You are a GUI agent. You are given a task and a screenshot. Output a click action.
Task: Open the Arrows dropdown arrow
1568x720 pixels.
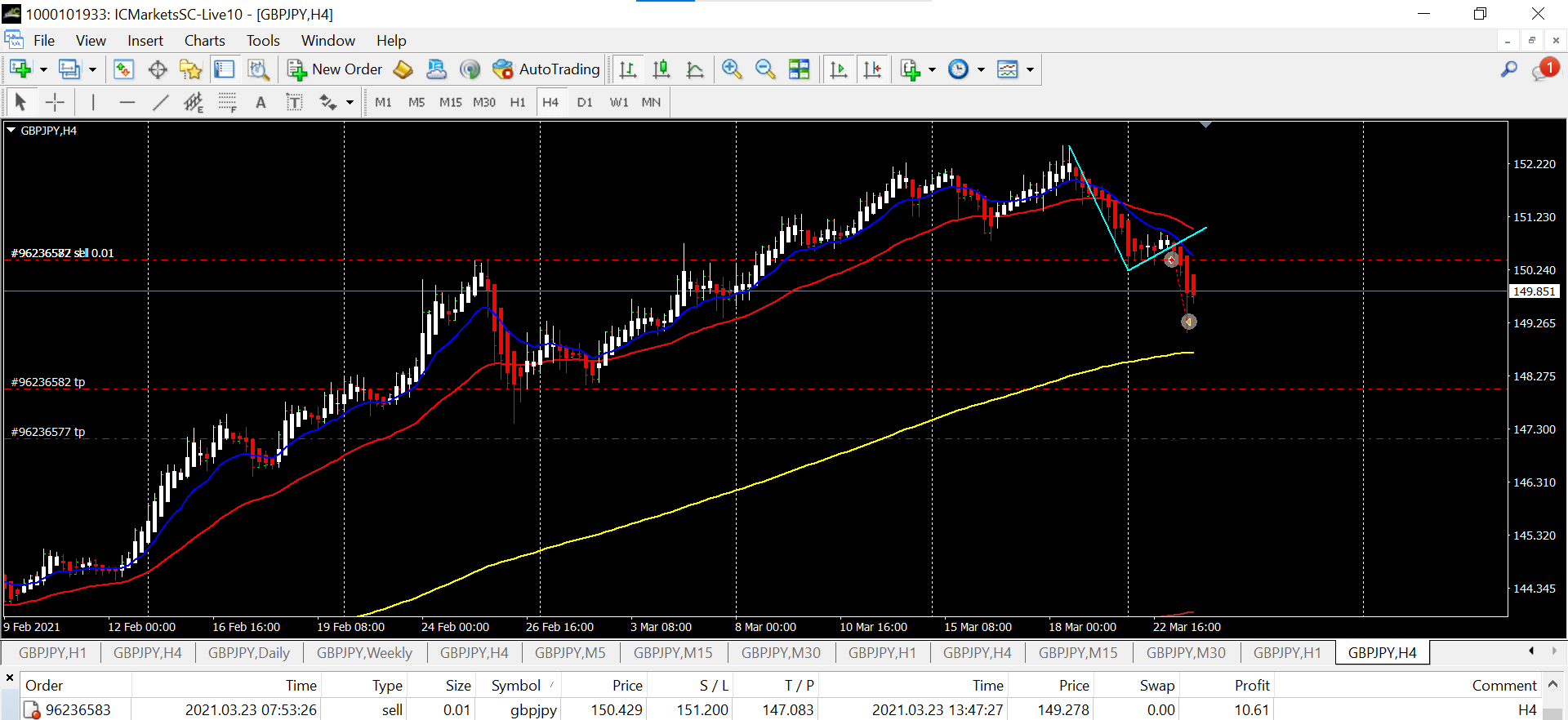350,102
